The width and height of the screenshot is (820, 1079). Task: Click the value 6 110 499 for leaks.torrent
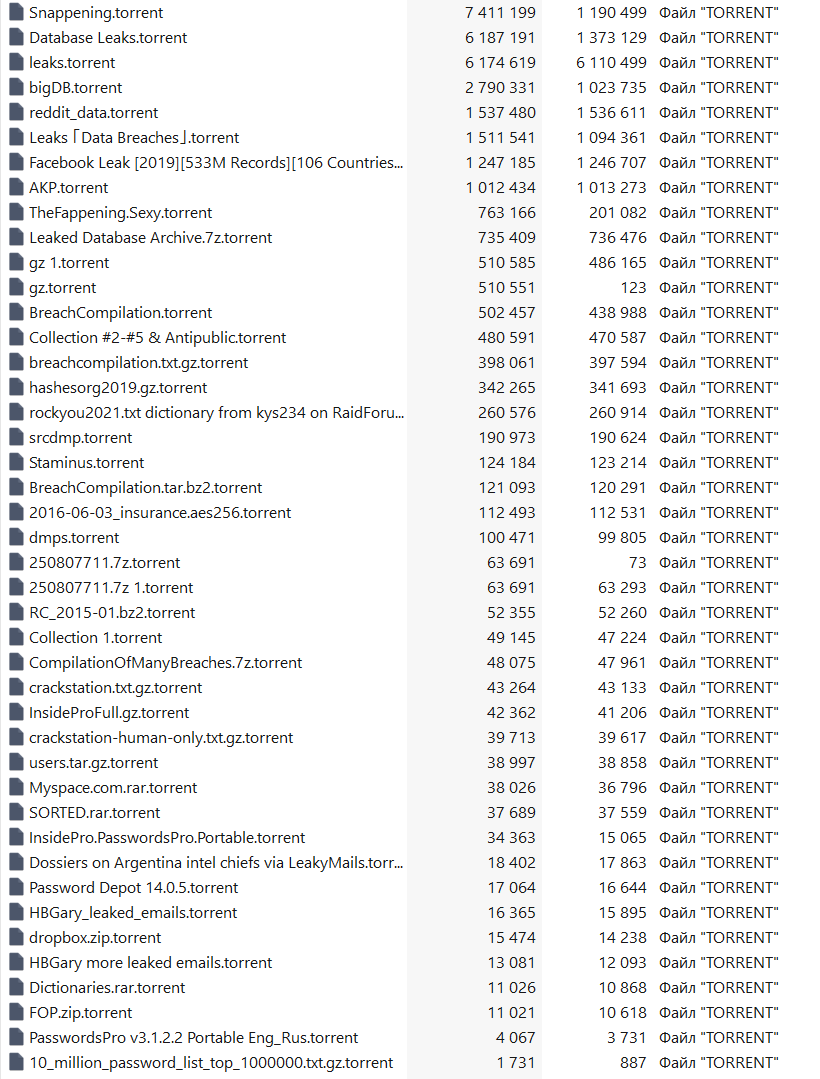pyautogui.click(x=612, y=63)
